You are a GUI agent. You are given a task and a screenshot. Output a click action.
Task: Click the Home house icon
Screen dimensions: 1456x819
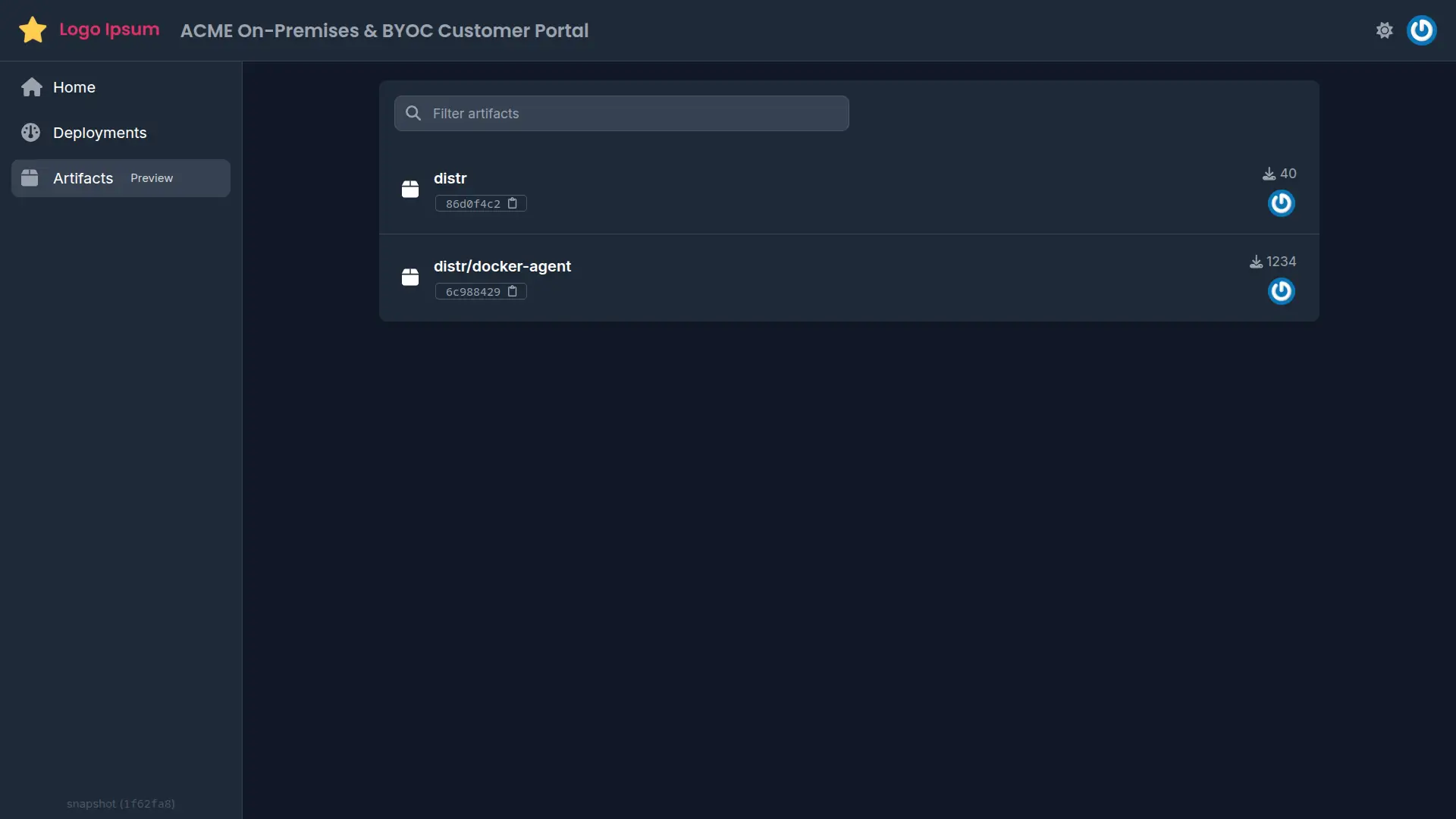32,87
